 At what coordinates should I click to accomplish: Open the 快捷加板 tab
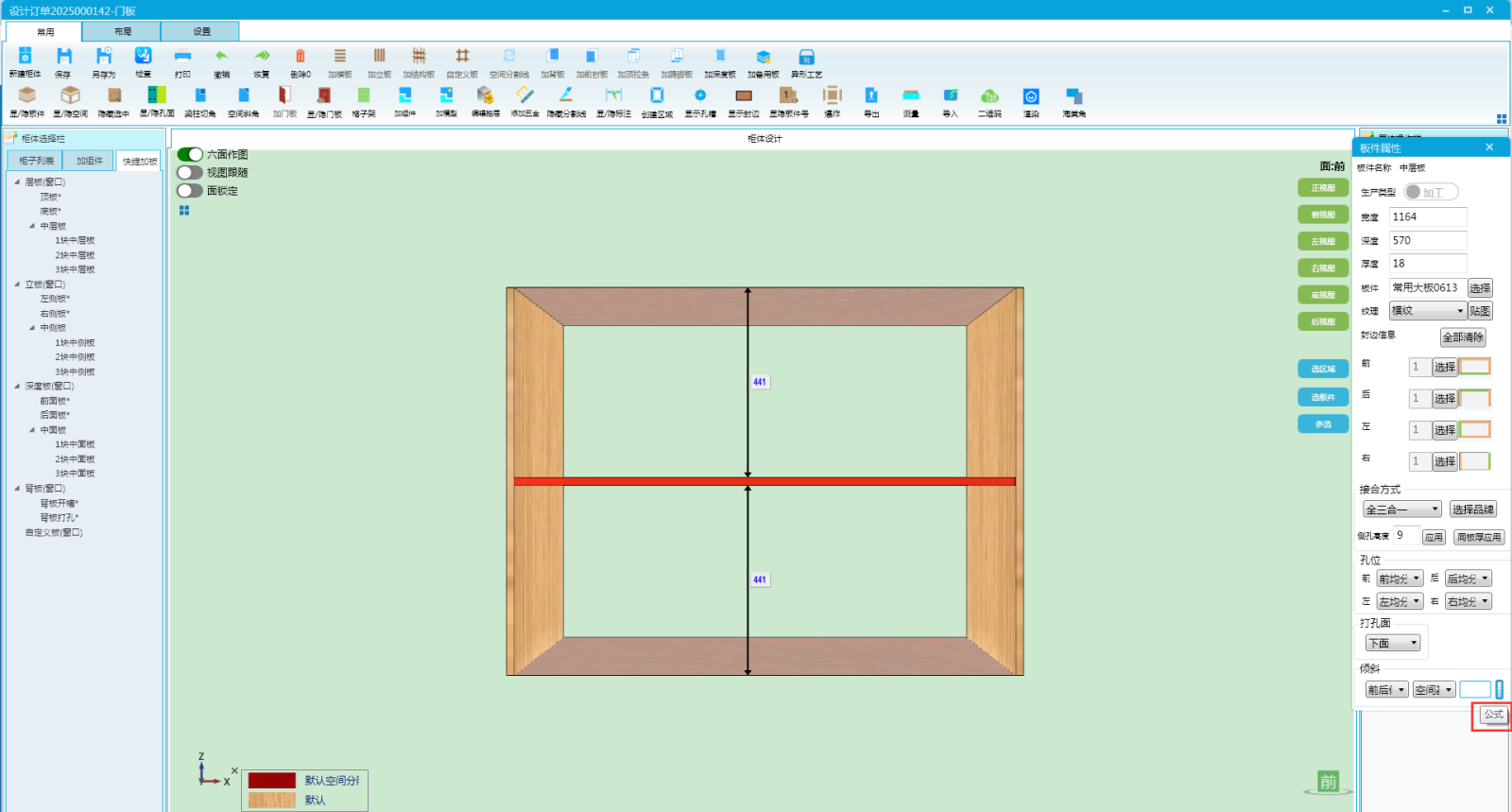point(140,162)
